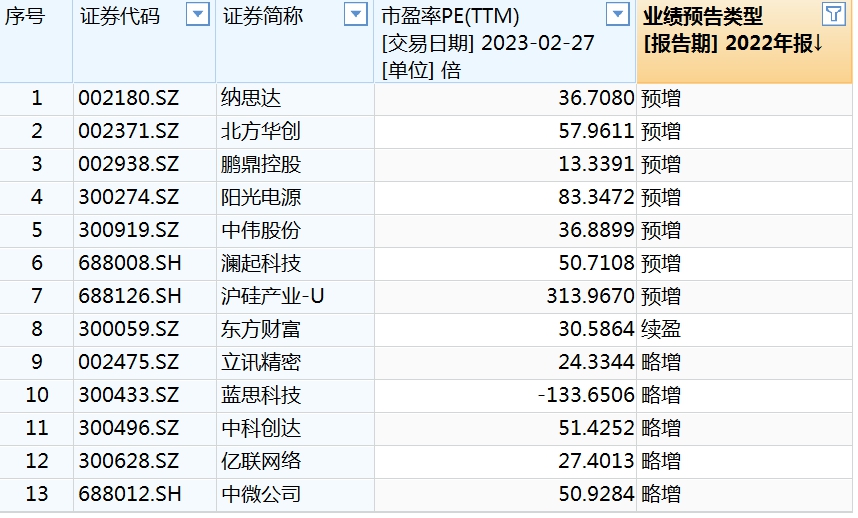This screenshot has width=858, height=518.
Task: Click the 证券代码 header text
Action: [x=120, y=16]
